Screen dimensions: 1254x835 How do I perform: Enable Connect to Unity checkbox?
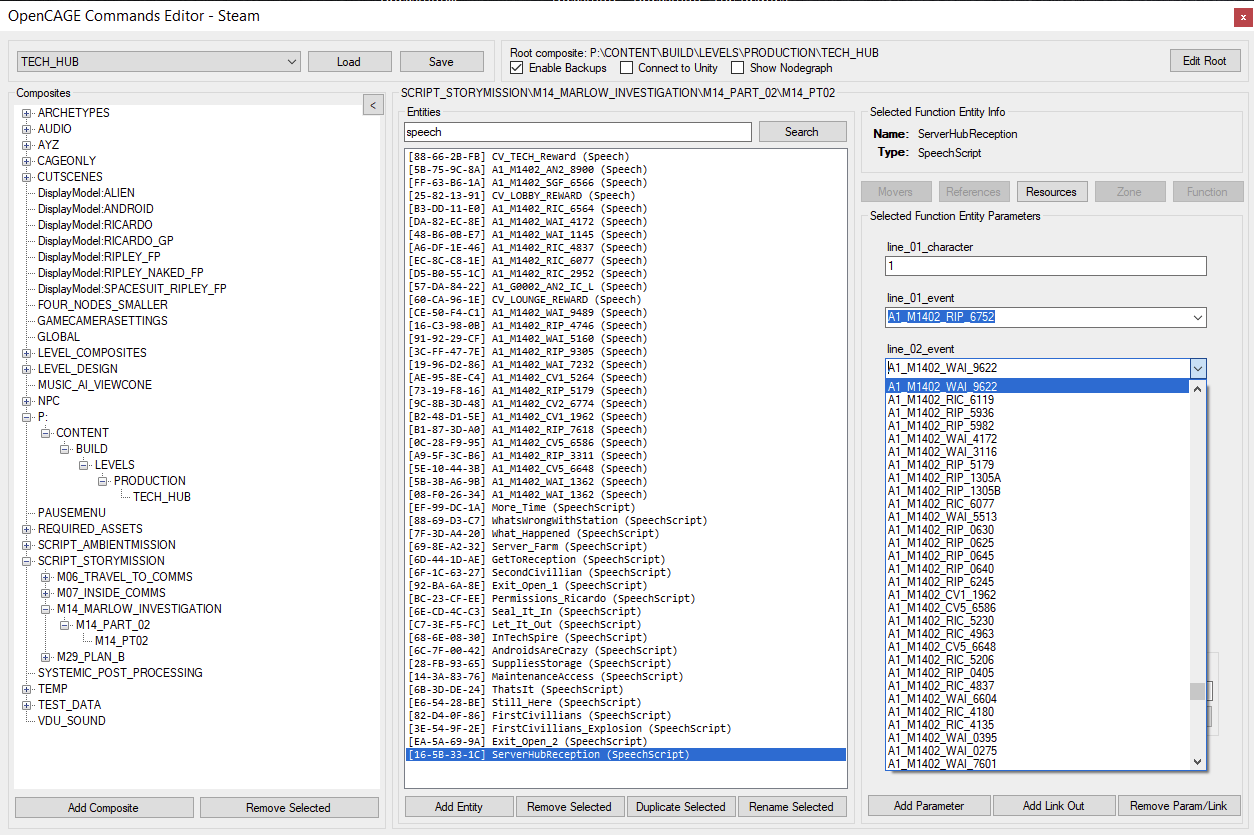coord(626,68)
